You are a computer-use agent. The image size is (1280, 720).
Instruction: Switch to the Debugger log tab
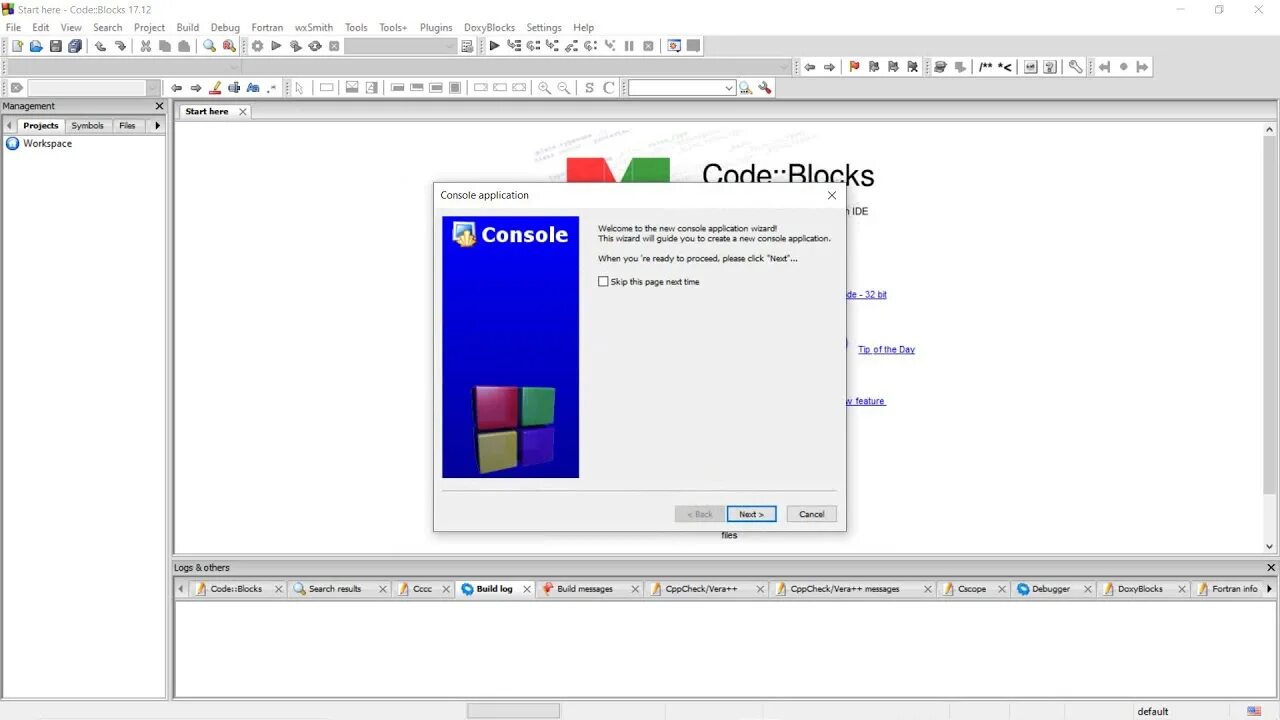[1051, 589]
